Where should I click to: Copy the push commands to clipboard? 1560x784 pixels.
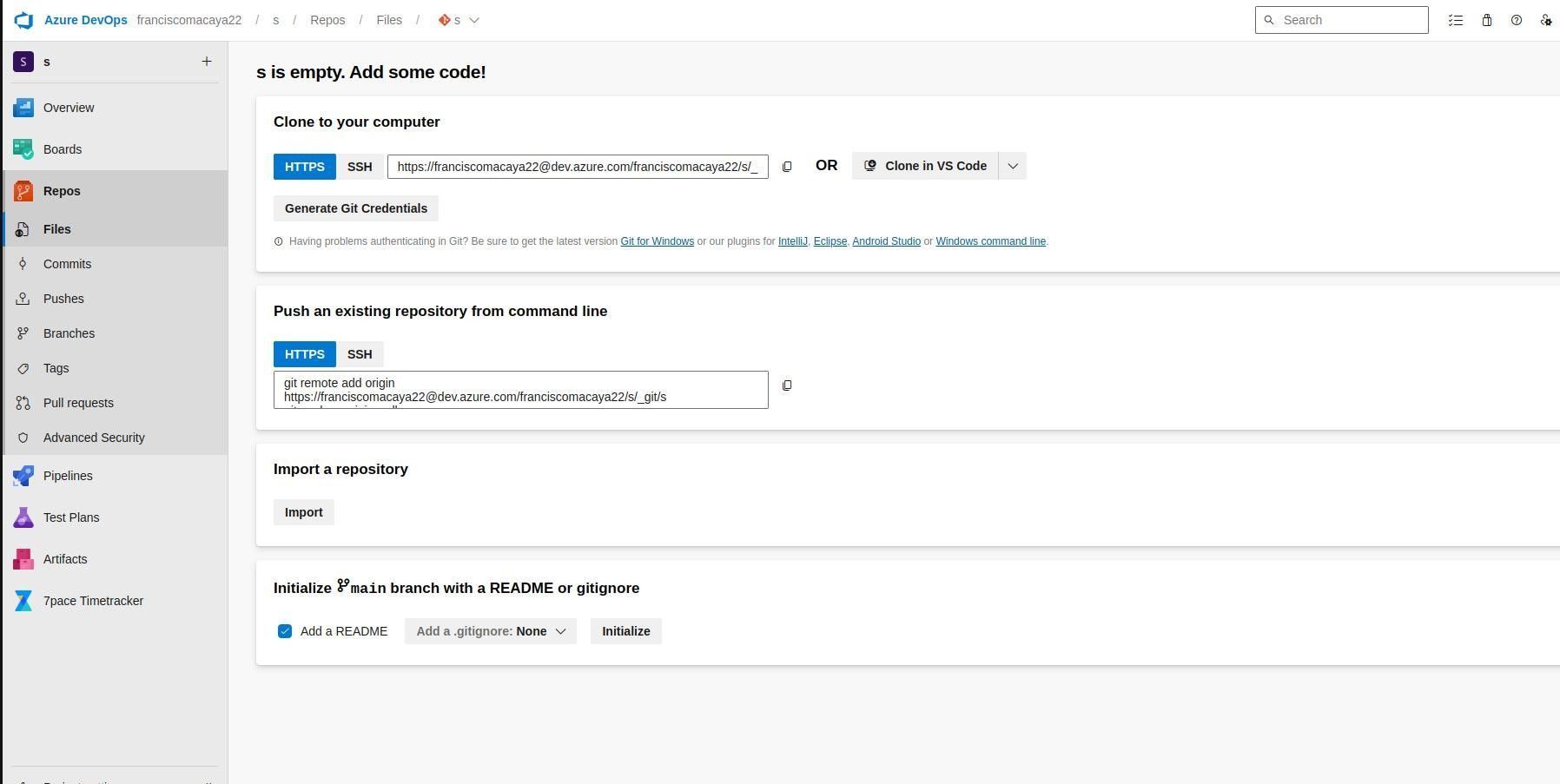[787, 385]
